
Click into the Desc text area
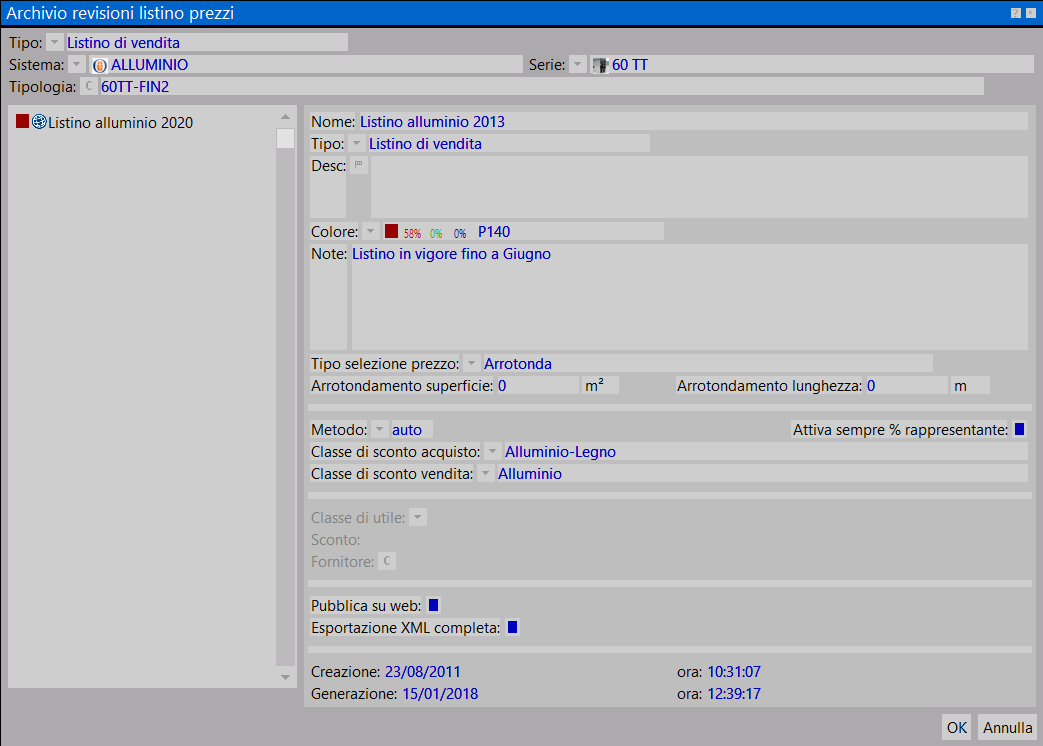coord(699,187)
